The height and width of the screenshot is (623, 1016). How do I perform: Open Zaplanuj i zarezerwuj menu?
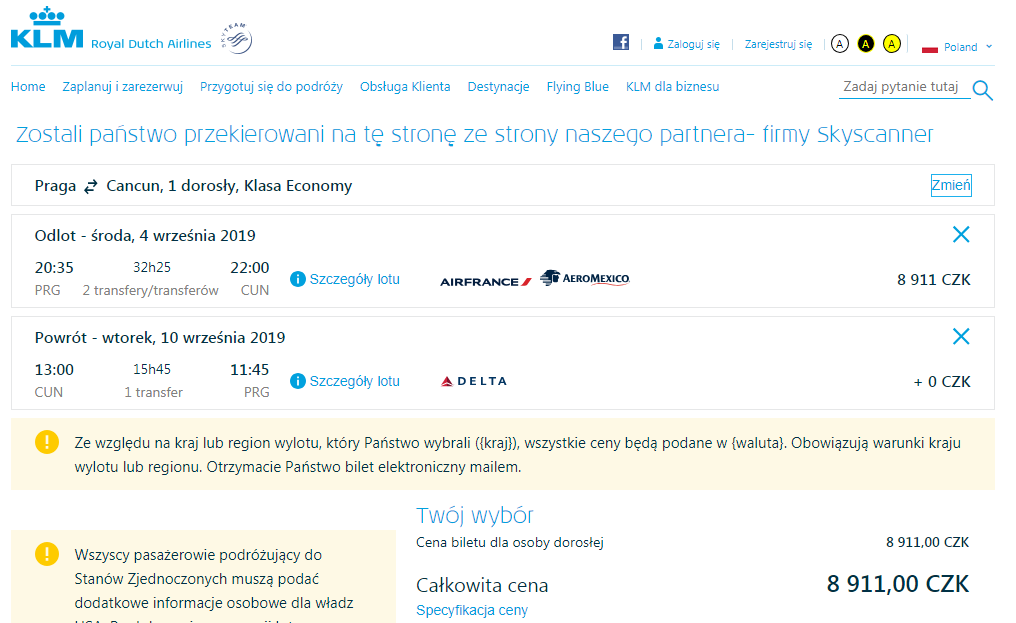pos(122,87)
